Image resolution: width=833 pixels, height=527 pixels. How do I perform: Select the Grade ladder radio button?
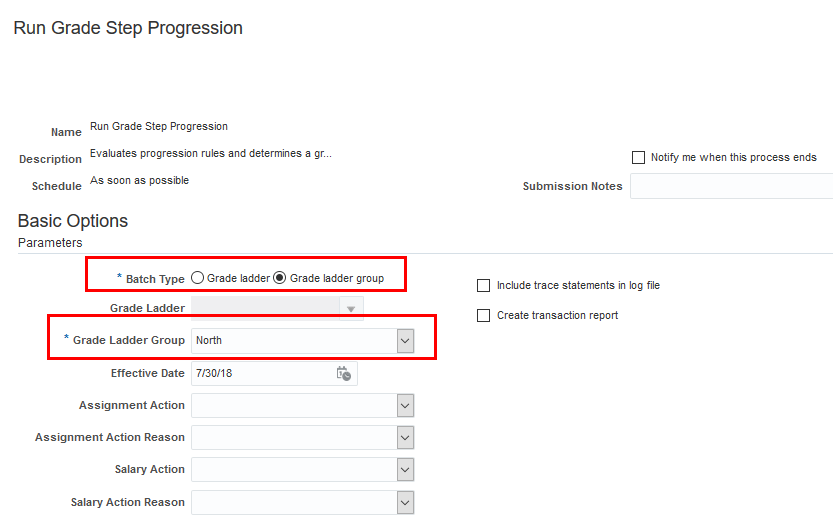point(198,278)
